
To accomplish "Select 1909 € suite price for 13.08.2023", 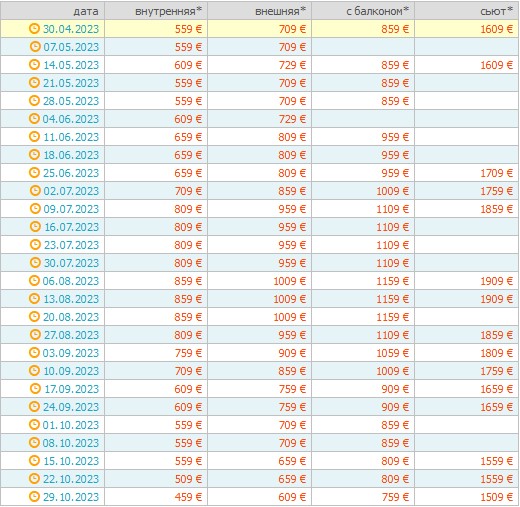I will [x=496, y=299].
